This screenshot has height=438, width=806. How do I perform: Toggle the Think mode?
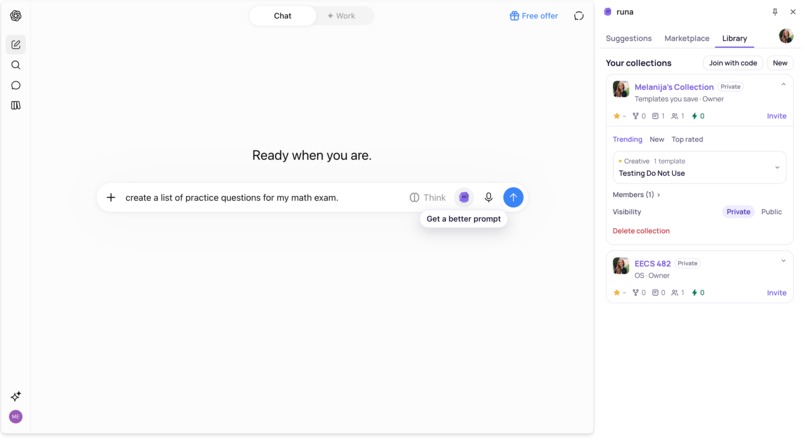pos(428,197)
